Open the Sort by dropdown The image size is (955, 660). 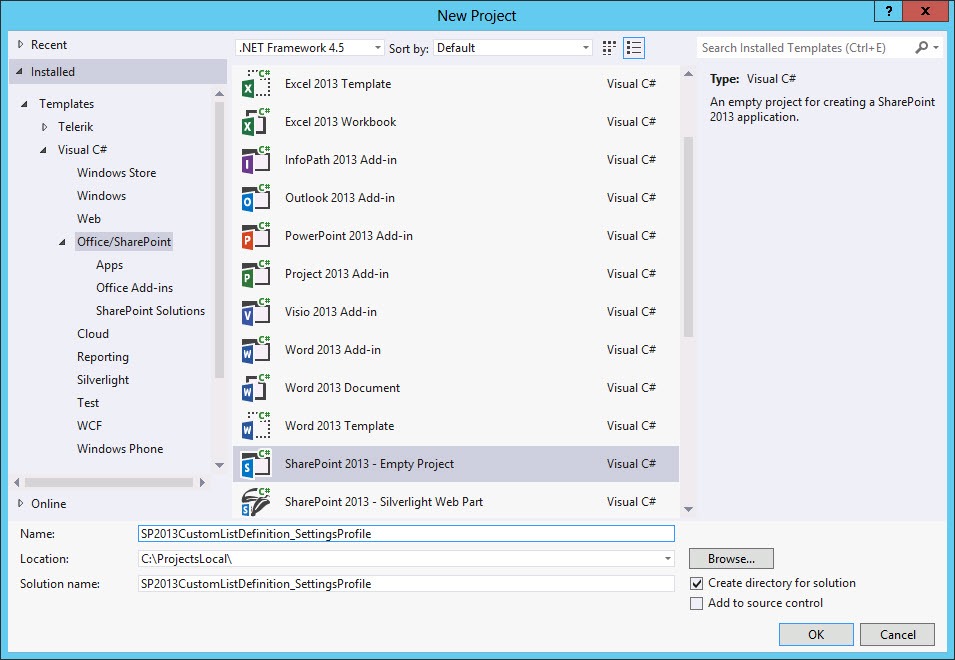coord(513,48)
